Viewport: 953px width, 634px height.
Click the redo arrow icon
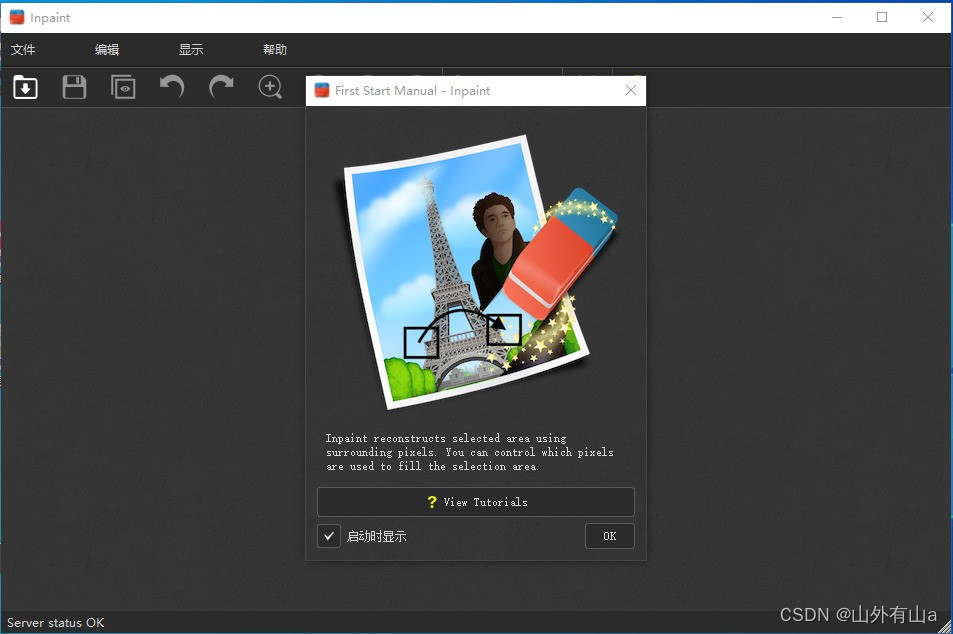point(221,87)
